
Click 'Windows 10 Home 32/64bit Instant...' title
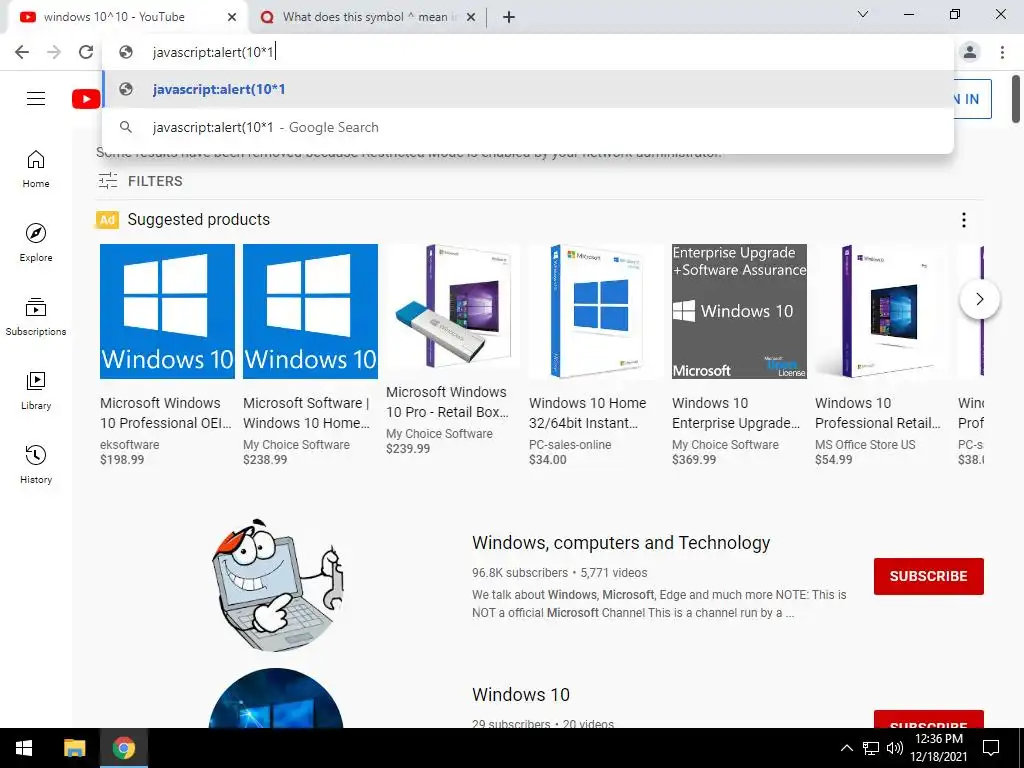[588, 413]
